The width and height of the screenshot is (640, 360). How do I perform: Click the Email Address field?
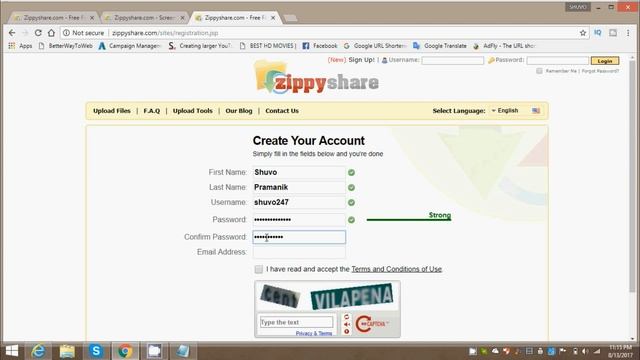[299, 252]
